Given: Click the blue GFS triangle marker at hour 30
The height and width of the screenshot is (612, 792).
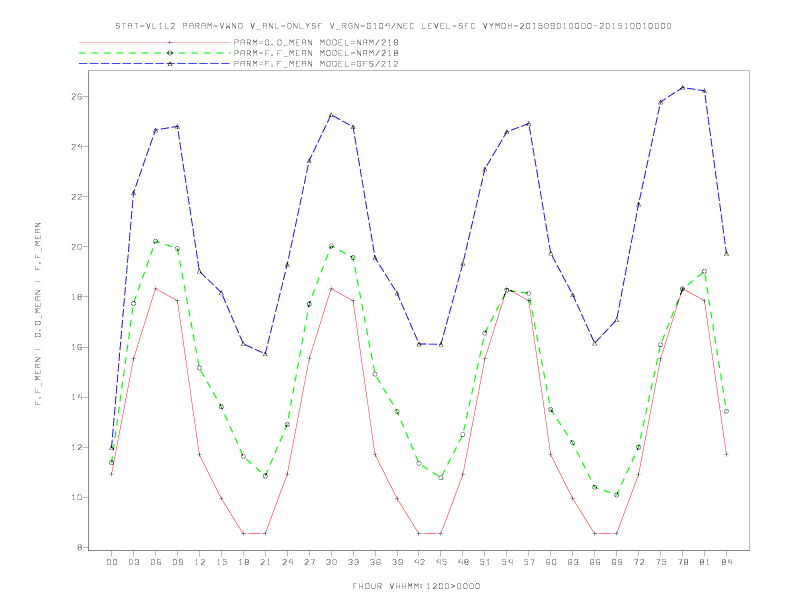Looking at the screenshot, I should [331, 115].
